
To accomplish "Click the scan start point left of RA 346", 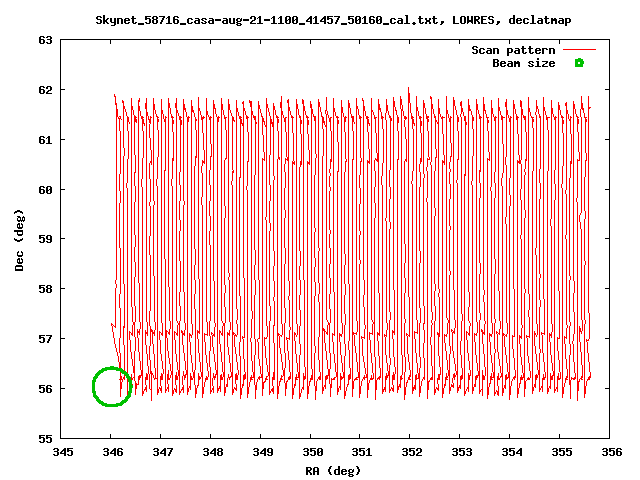I will 111,324.
